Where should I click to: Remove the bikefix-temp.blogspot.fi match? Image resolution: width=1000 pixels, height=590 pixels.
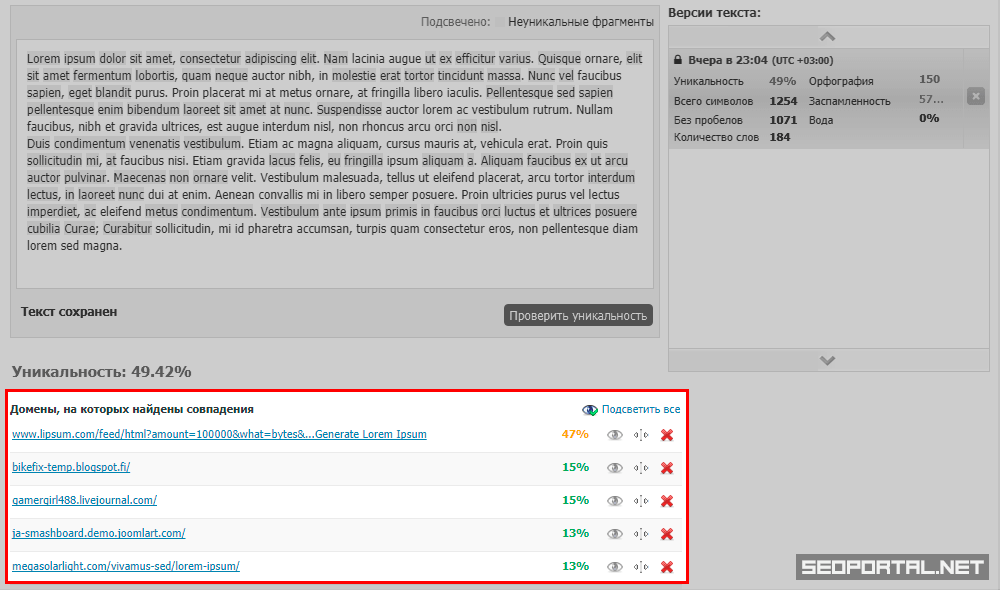[x=667, y=468]
